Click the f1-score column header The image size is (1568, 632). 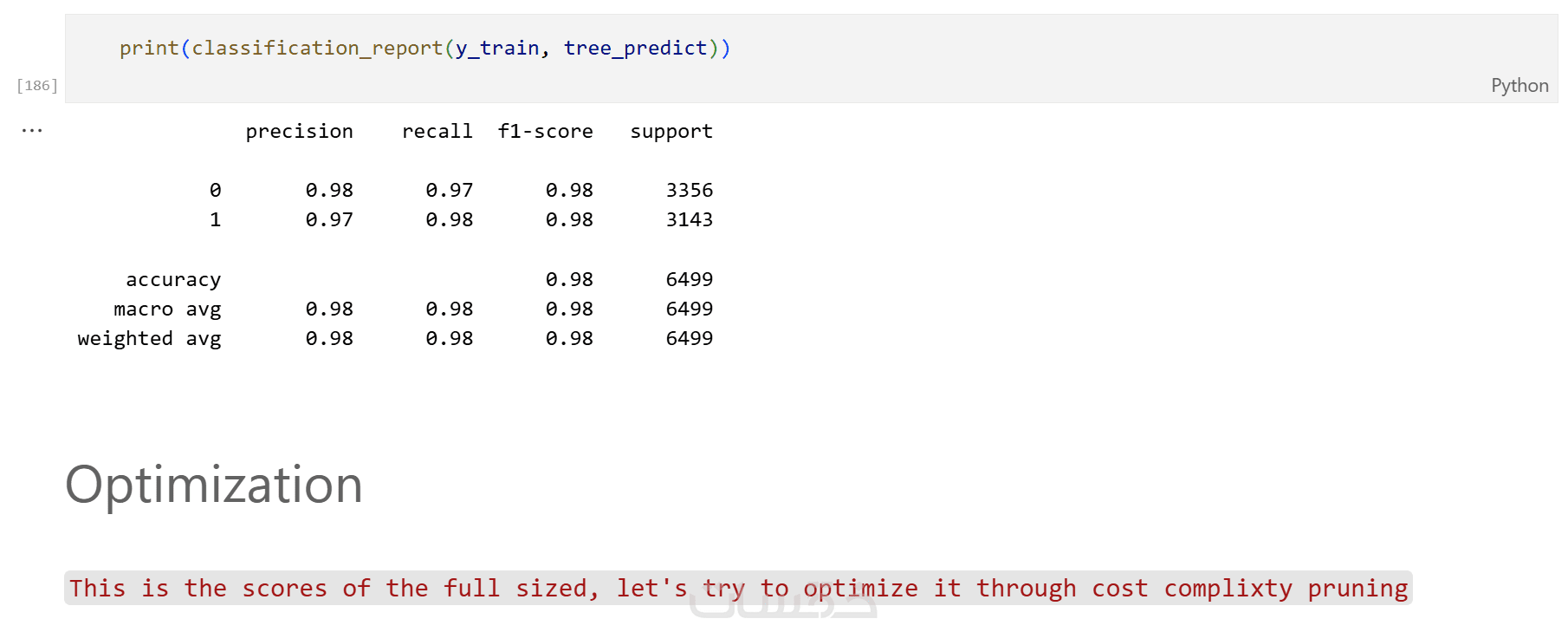coord(545,131)
